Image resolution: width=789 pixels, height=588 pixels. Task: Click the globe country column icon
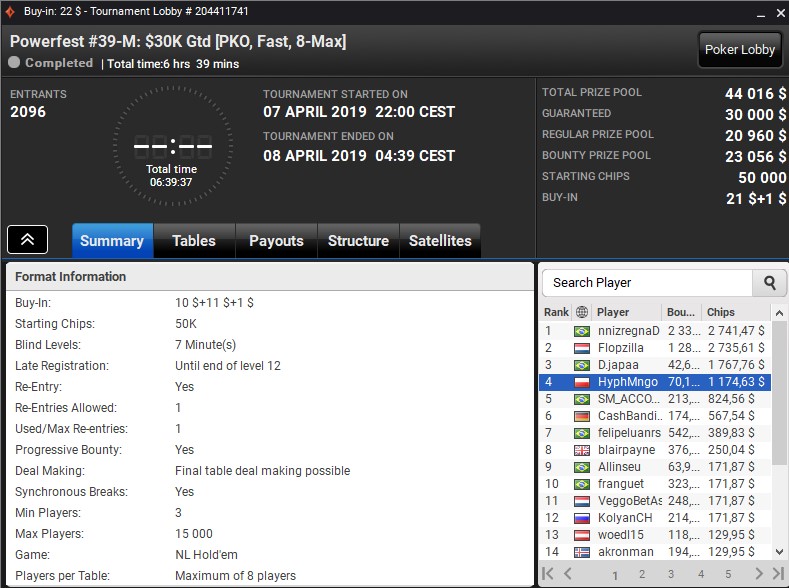(x=581, y=312)
